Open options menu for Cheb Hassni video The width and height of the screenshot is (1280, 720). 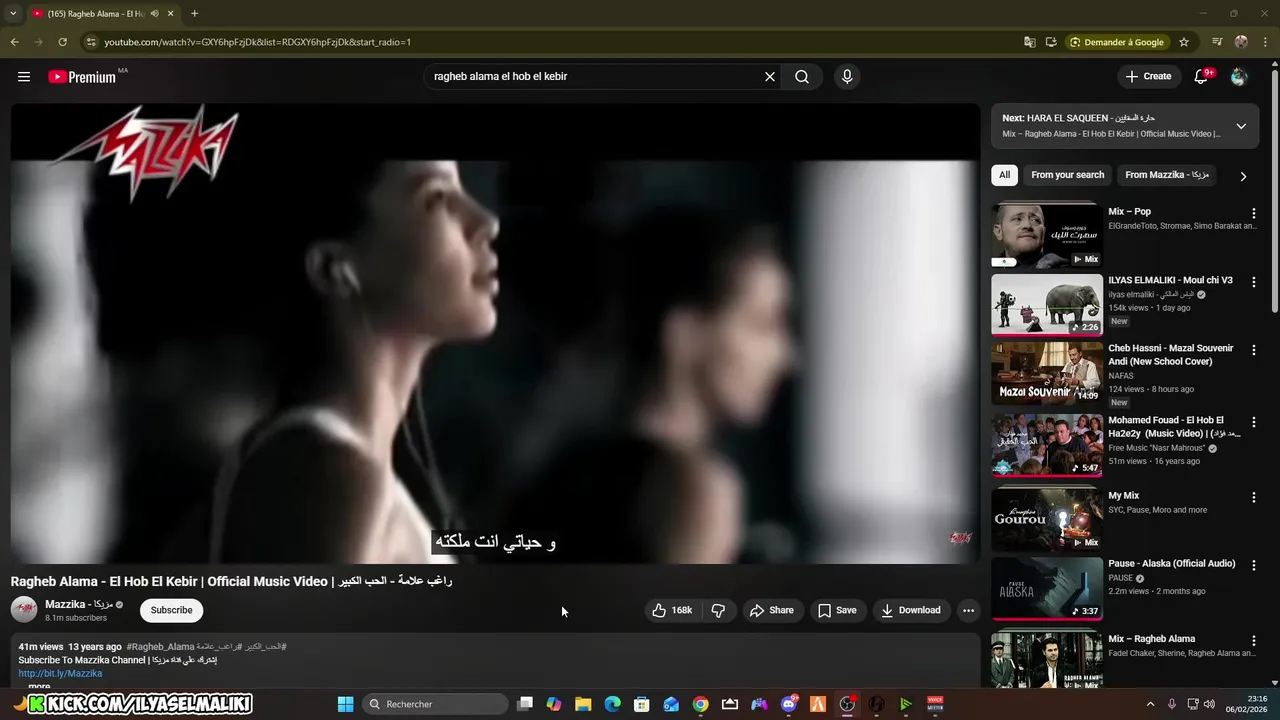click(1253, 351)
